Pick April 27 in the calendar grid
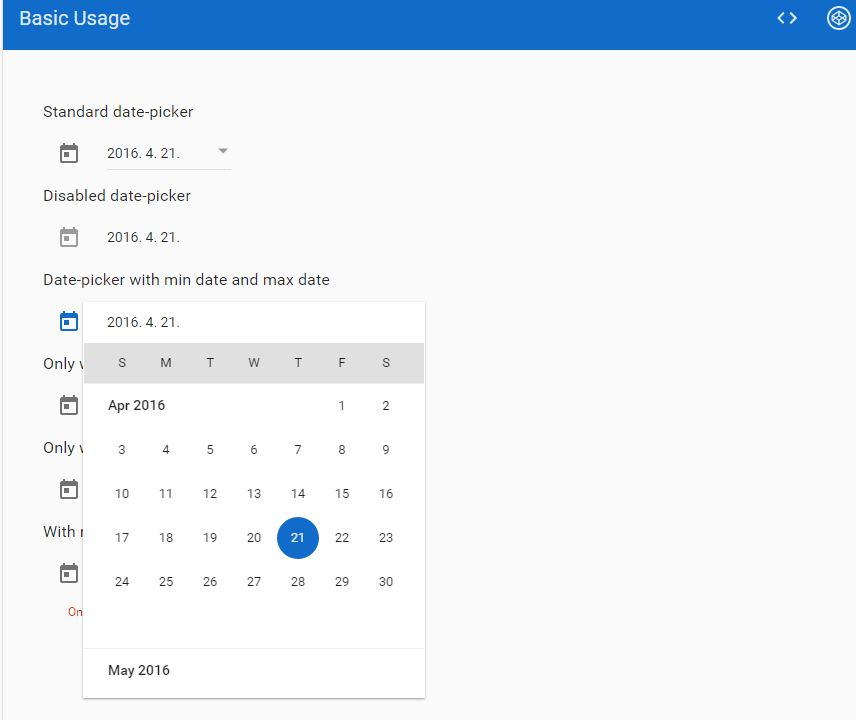The height and width of the screenshot is (720, 856). 254,582
